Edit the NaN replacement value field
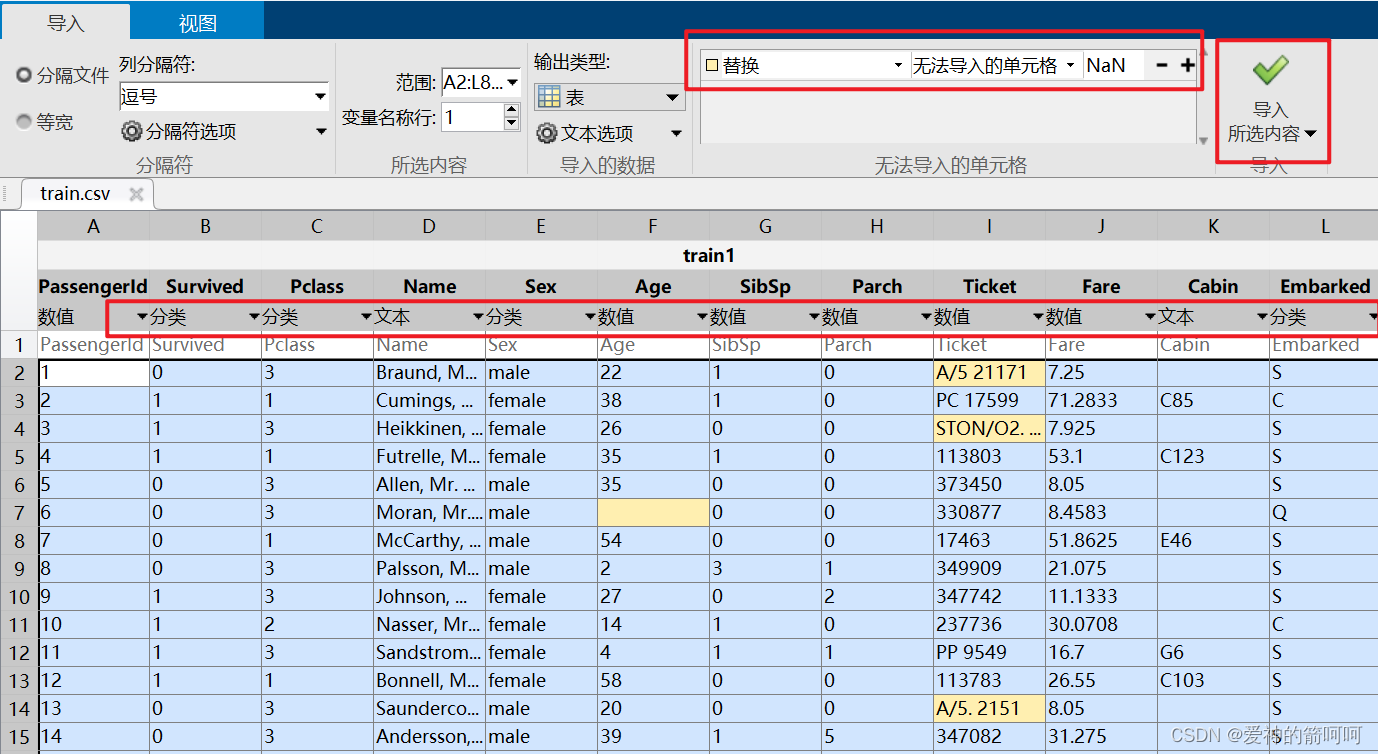The image size is (1378, 754). (x=1113, y=65)
